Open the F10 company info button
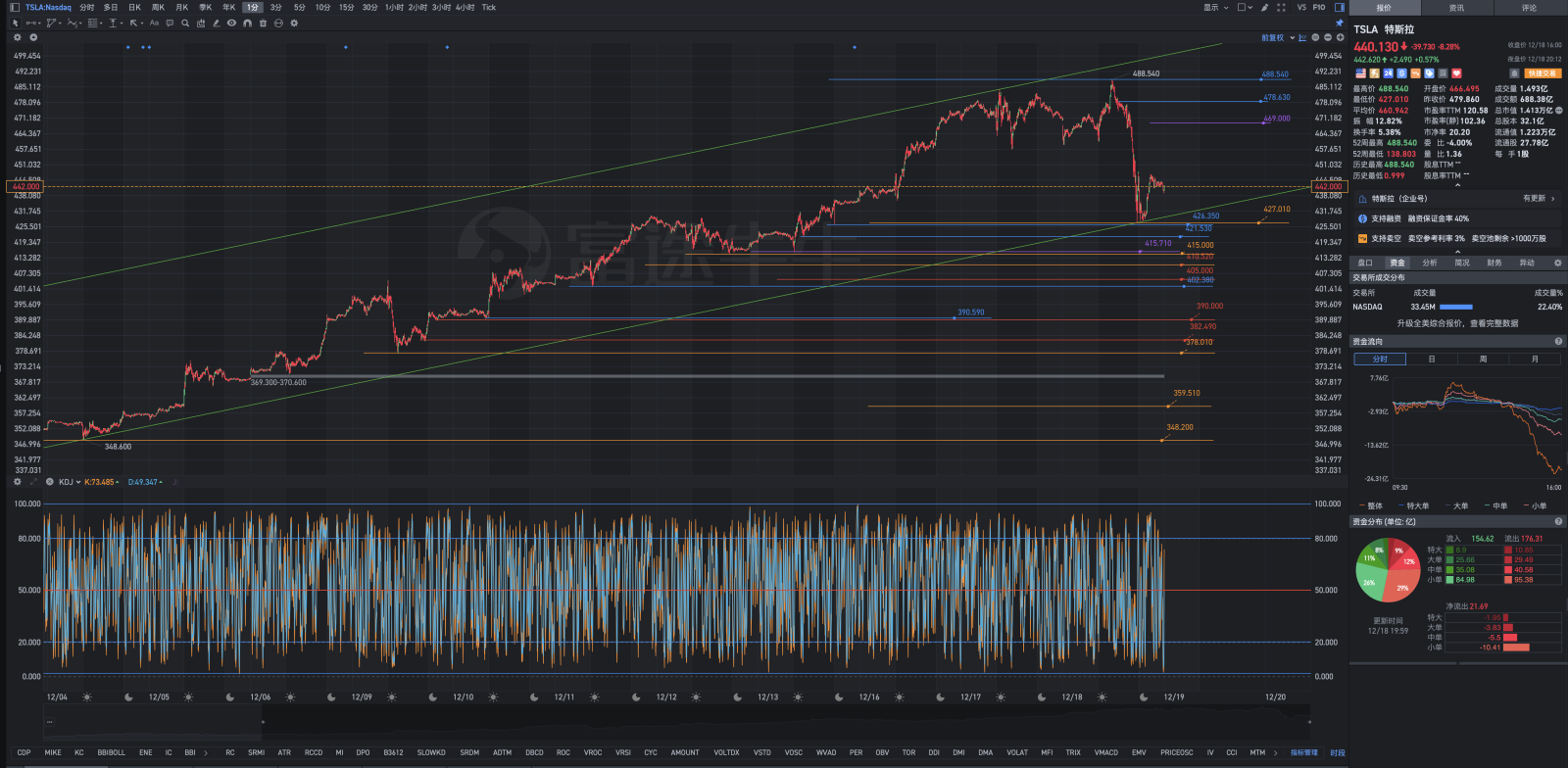This screenshot has height=768, width=1568. click(1319, 7)
